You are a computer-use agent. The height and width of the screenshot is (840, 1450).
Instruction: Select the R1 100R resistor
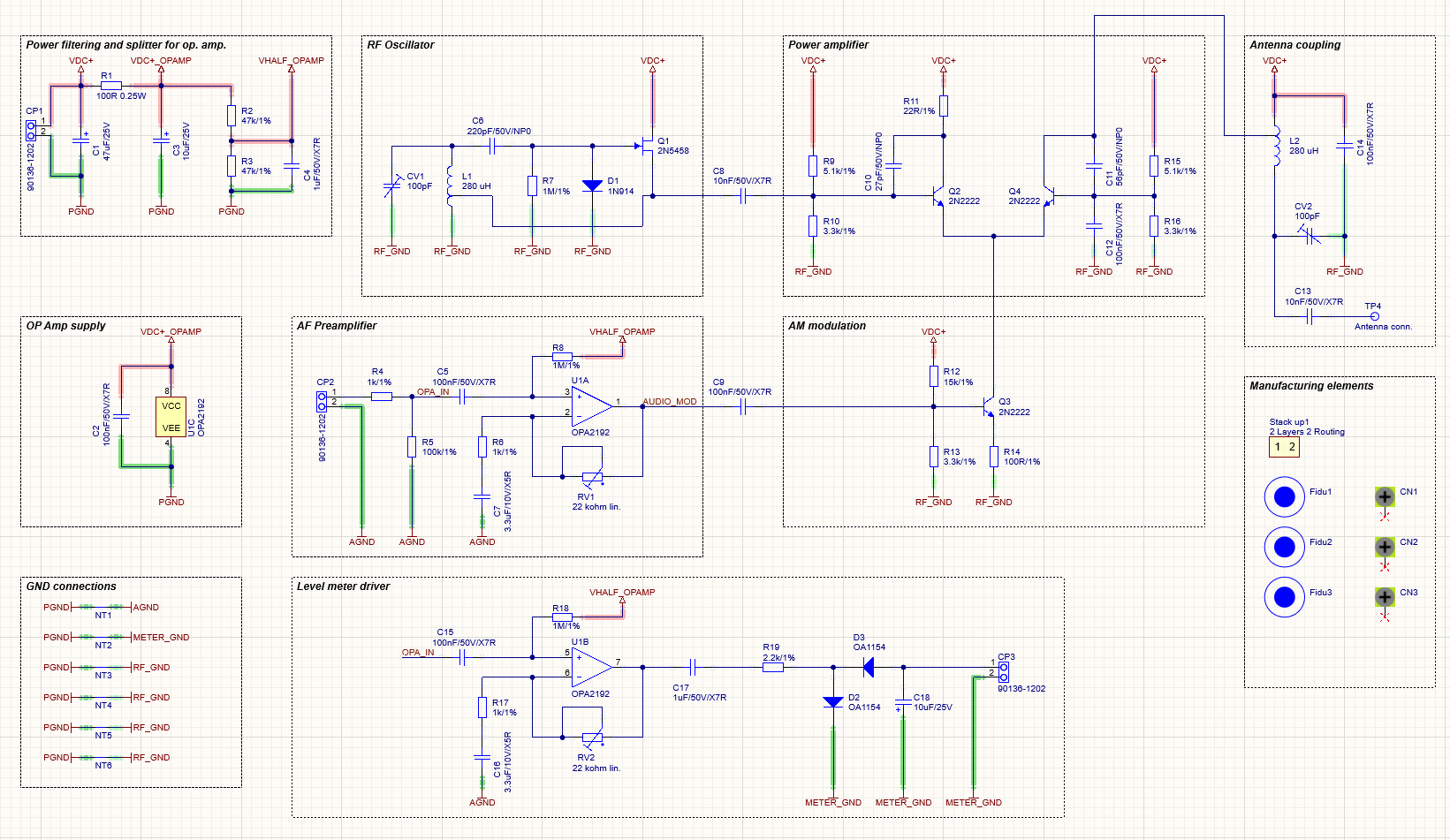[110, 86]
